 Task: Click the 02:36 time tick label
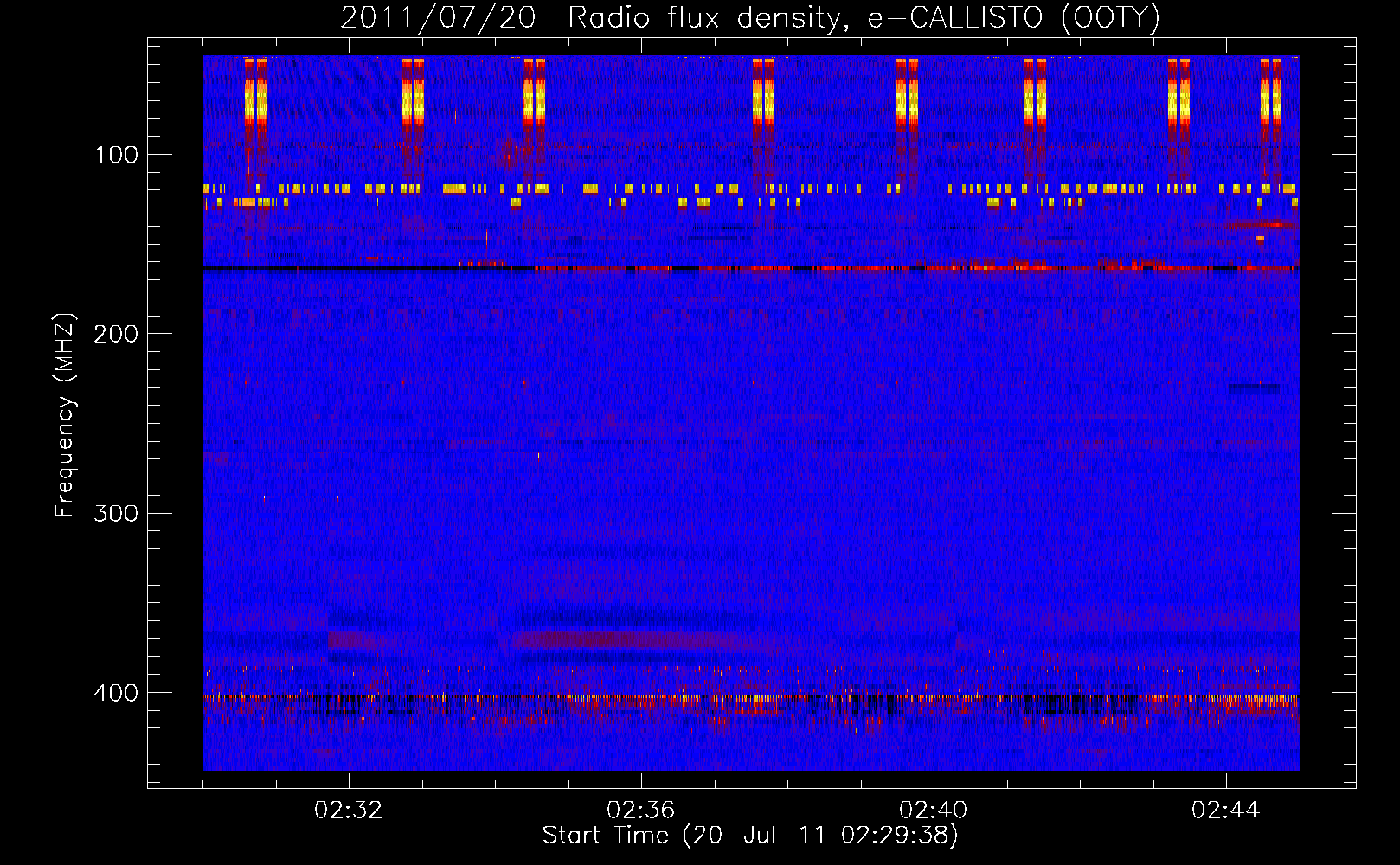tap(641, 811)
